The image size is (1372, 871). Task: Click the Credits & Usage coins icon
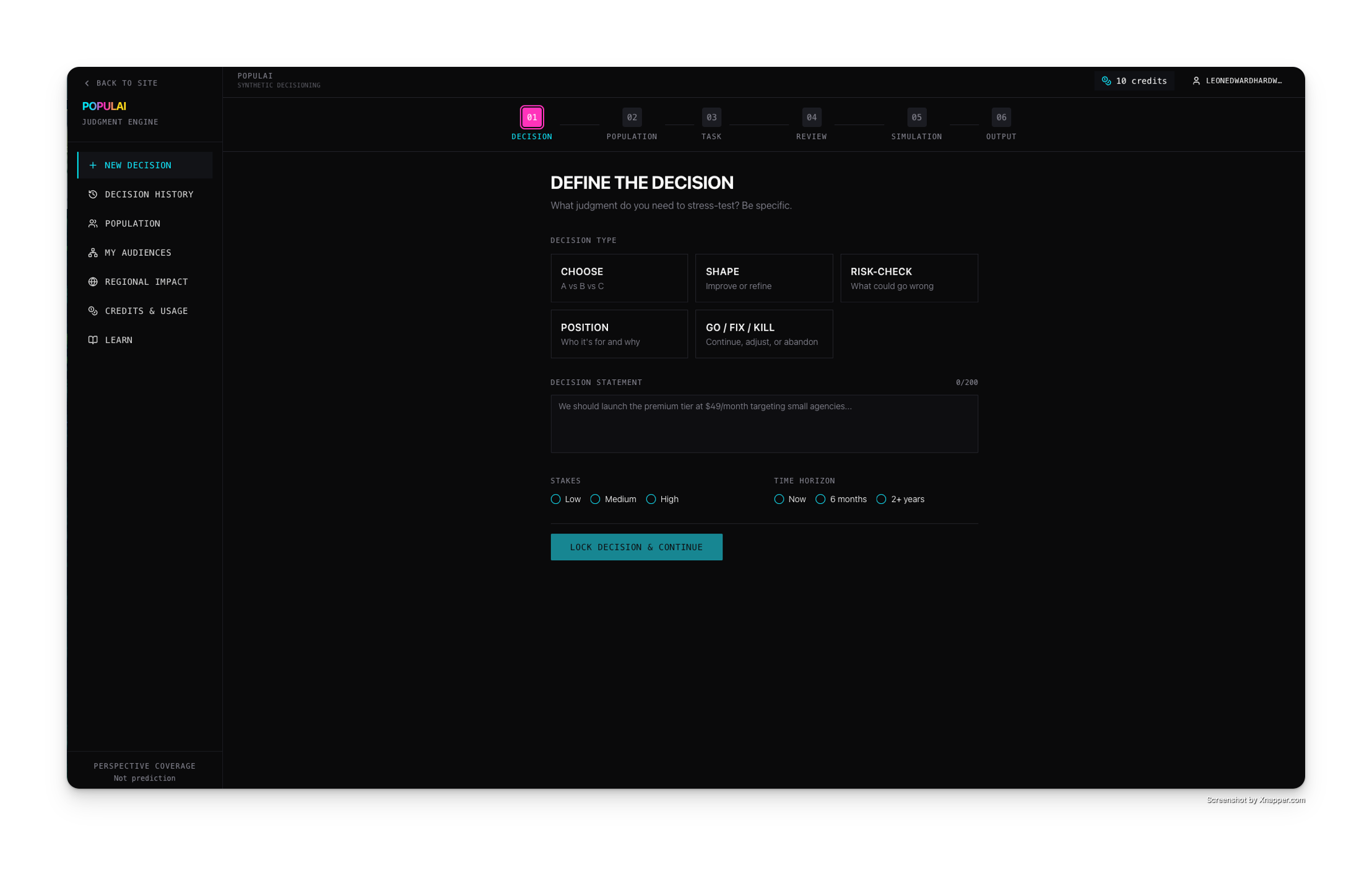point(93,311)
